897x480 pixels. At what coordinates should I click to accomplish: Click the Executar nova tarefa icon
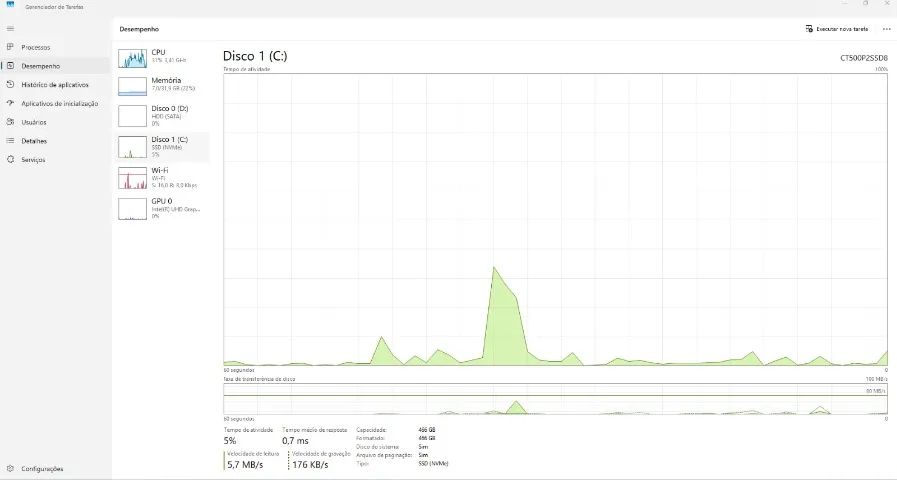pos(809,29)
